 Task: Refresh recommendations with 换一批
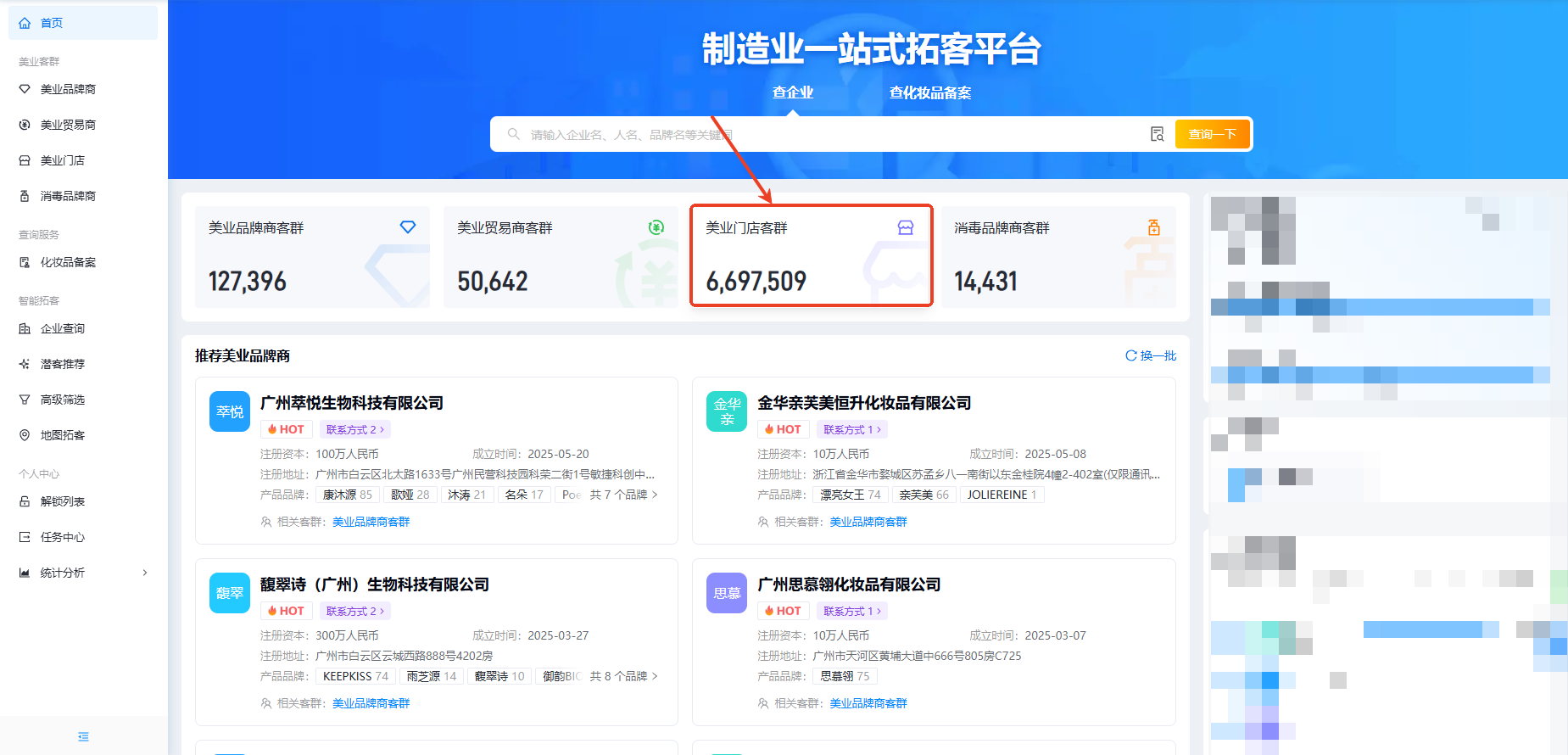coord(1151,355)
